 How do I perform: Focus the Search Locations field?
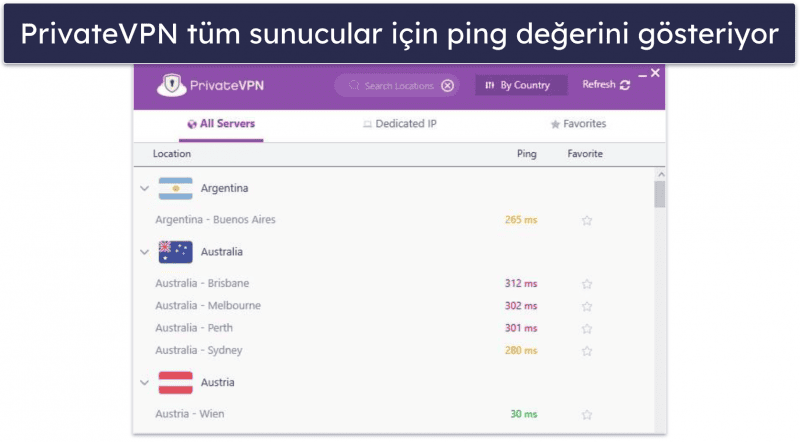(398, 85)
